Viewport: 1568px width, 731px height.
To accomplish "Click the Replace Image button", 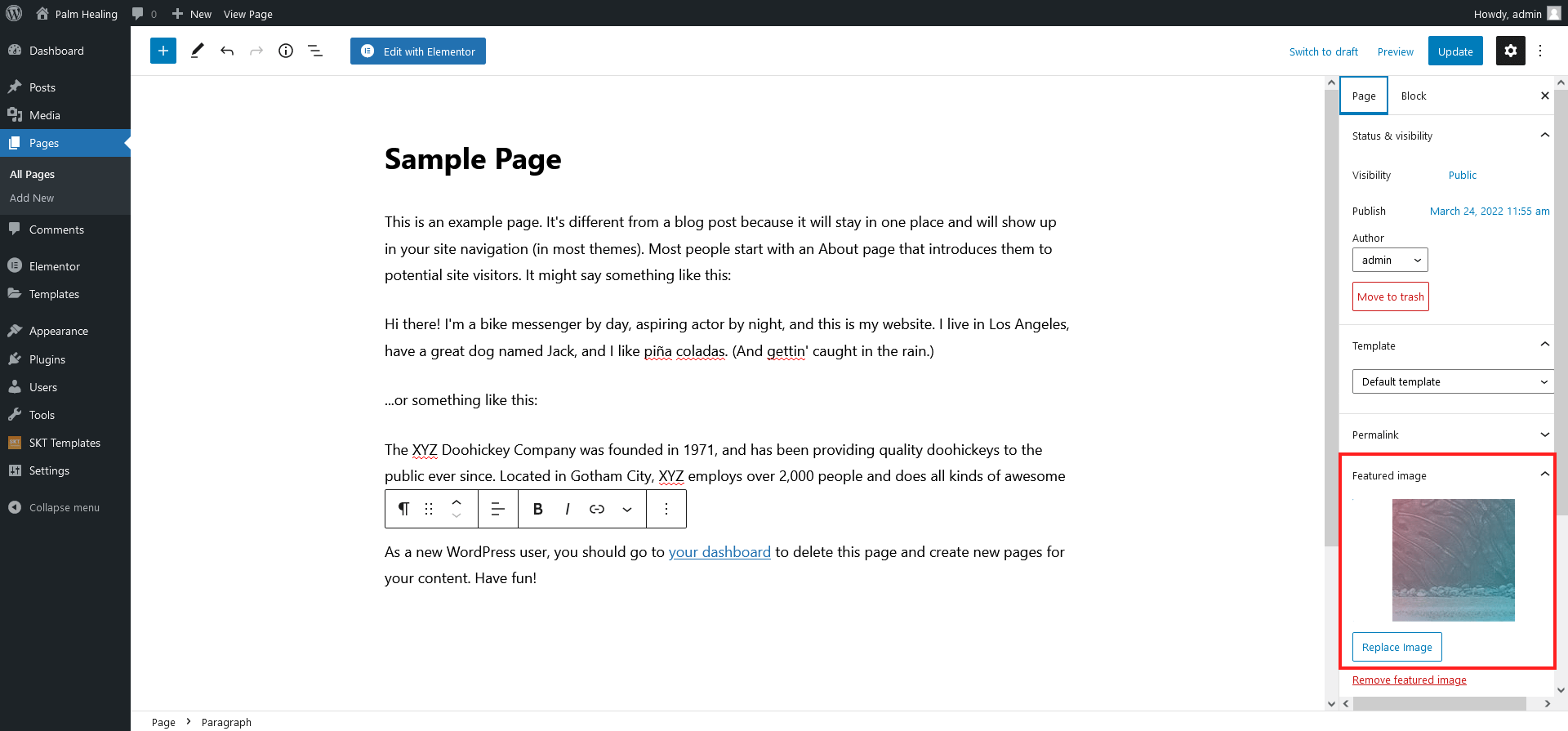I will click(x=1397, y=647).
